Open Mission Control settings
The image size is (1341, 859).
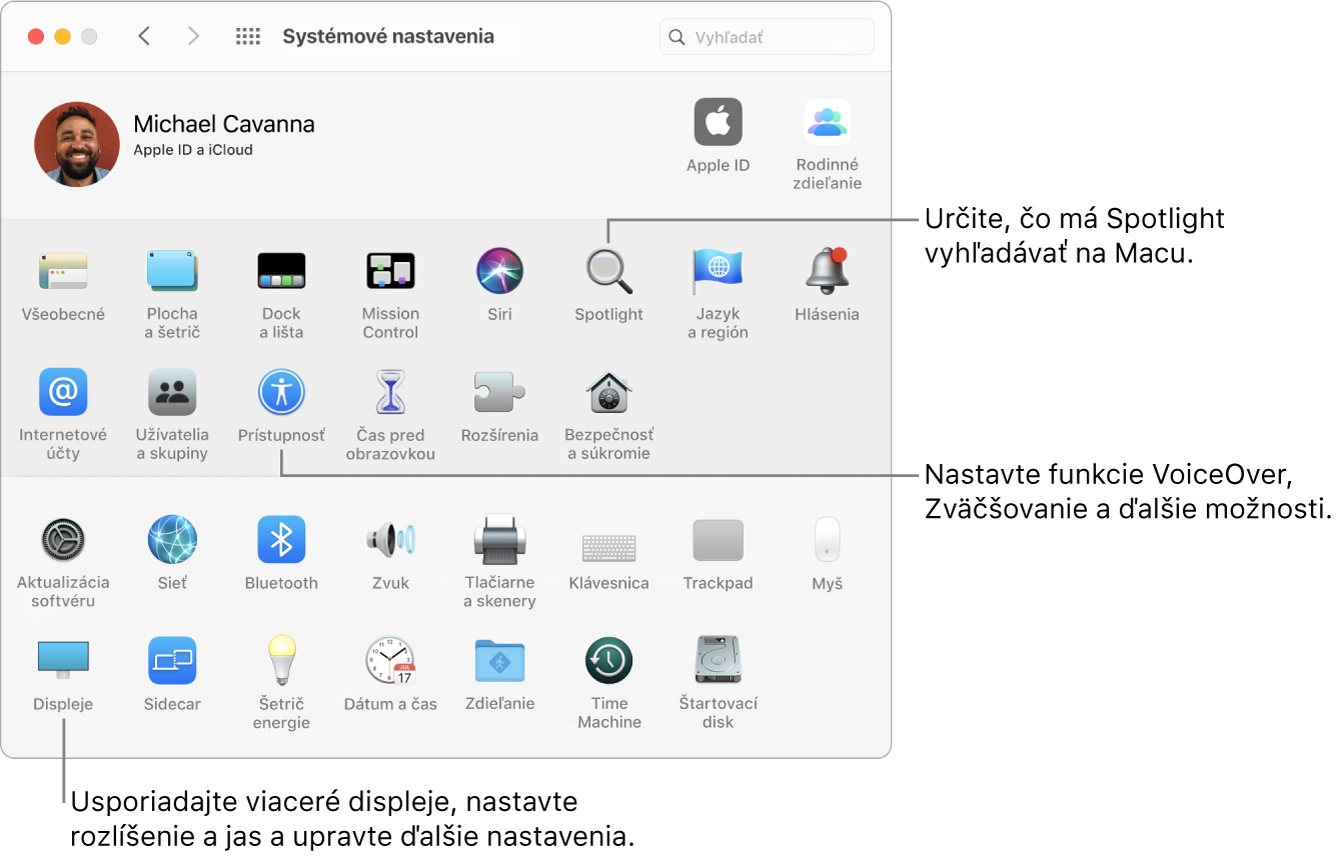tap(390, 271)
